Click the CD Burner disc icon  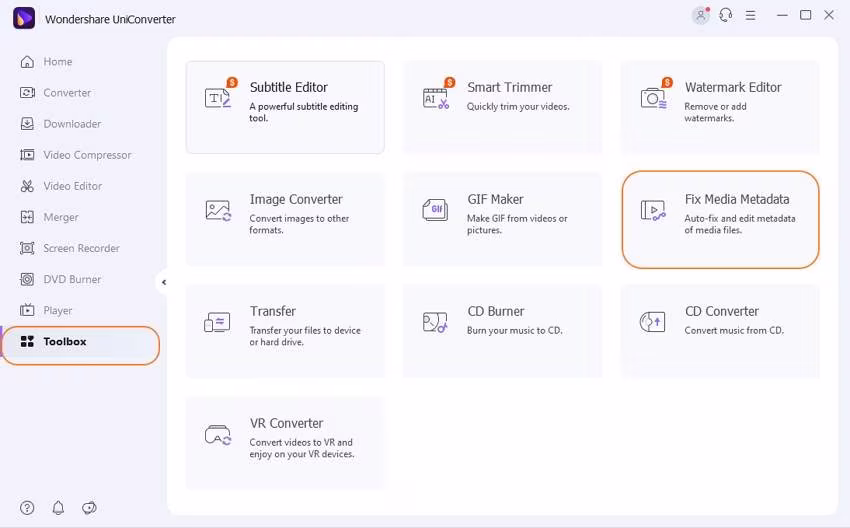[x=435, y=322]
